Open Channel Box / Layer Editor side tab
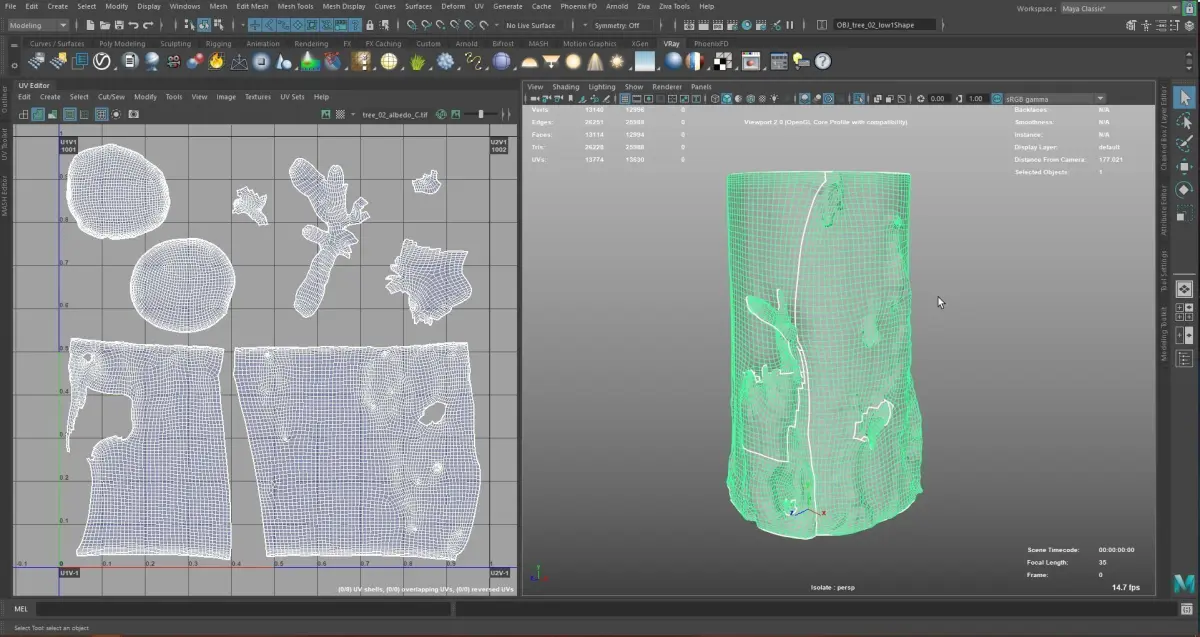Image resolution: width=1200 pixels, height=637 pixels. point(1164,130)
